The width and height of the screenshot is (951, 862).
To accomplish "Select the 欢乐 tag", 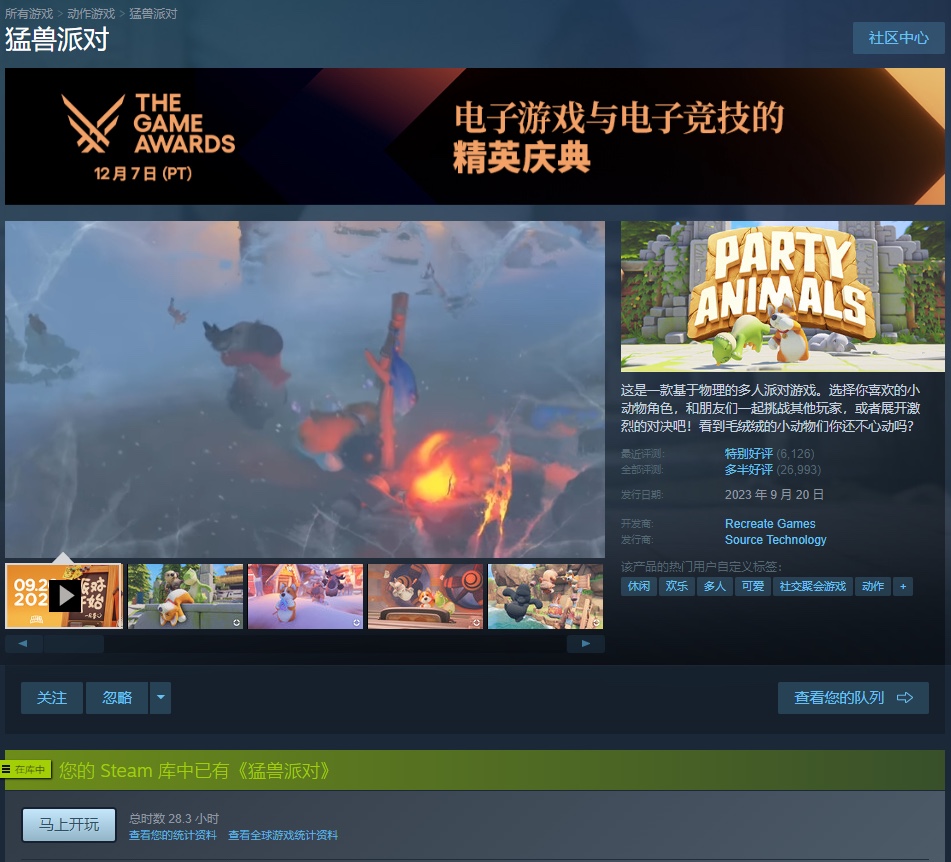I will [676, 586].
